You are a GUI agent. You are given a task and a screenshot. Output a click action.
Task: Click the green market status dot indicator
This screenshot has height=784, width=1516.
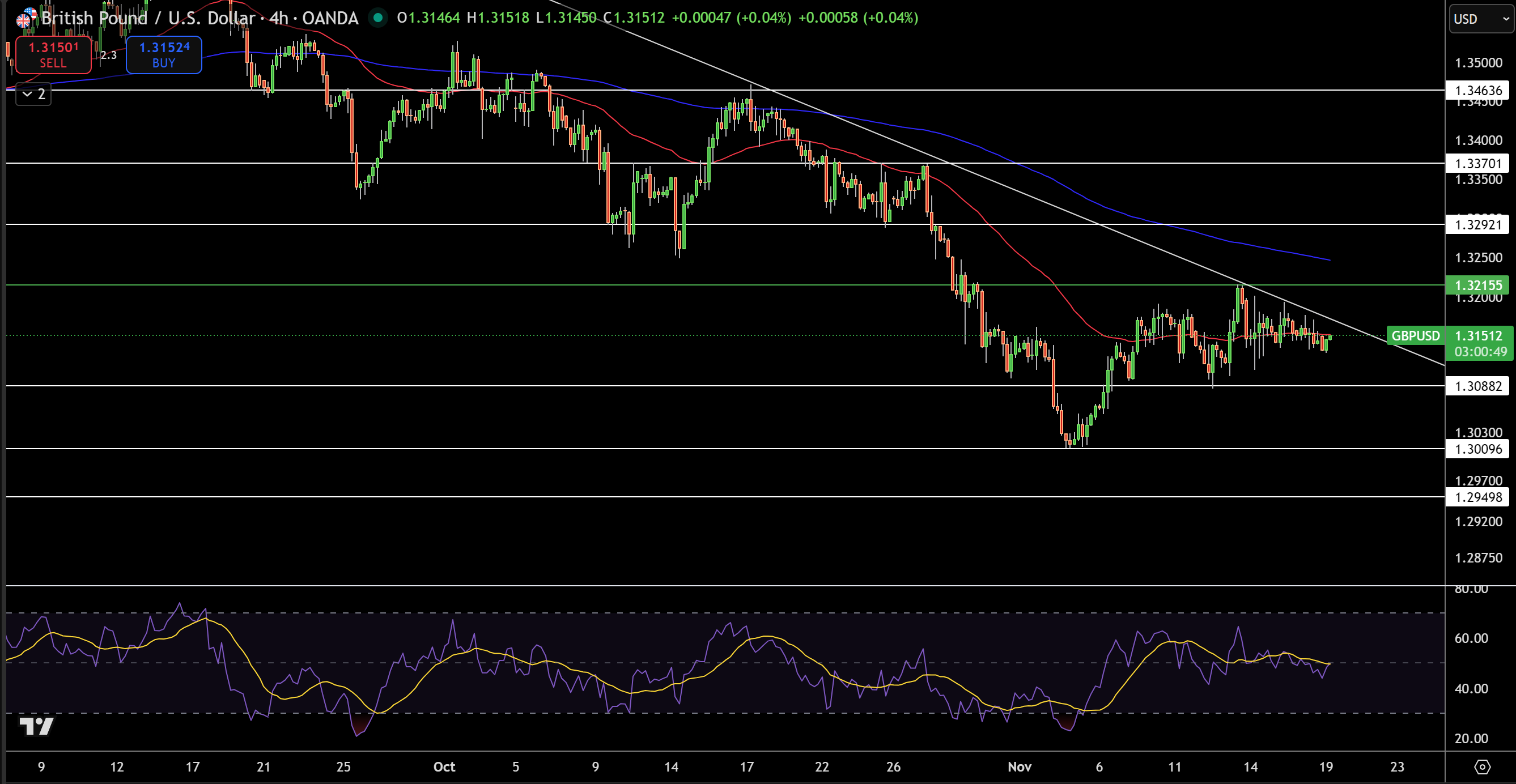click(379, 18)
